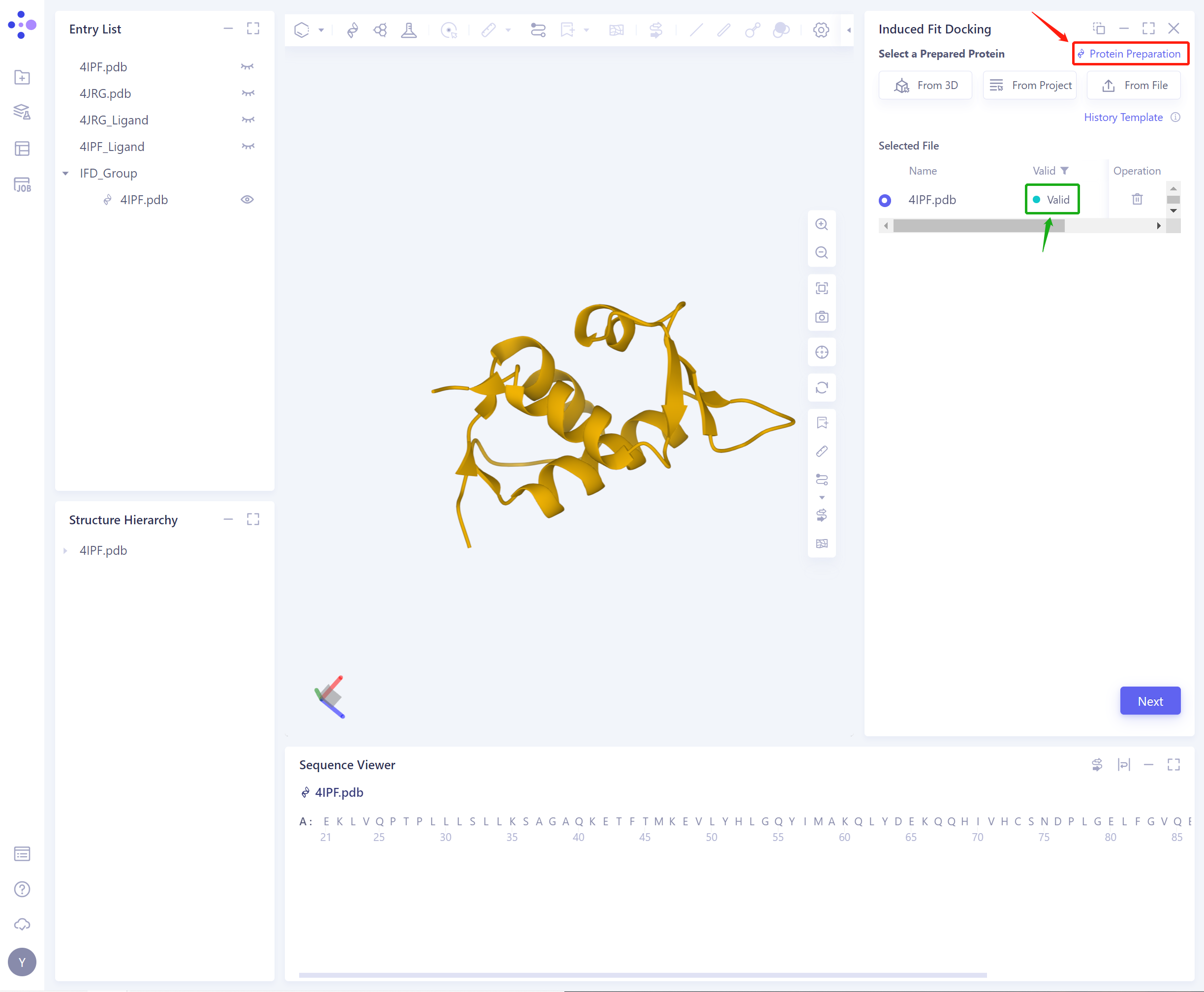Screen dimensions: 1204x992
Task: Open the Valid column filter
Action: (x=1064, y=171)
